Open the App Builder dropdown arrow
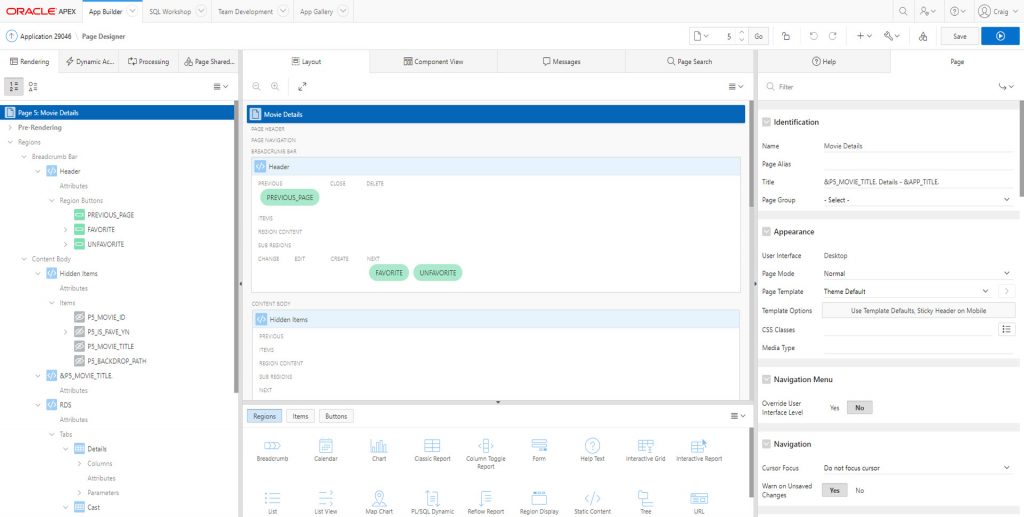Viewport: 1024px width, 517px height. [x=133, y=11]
